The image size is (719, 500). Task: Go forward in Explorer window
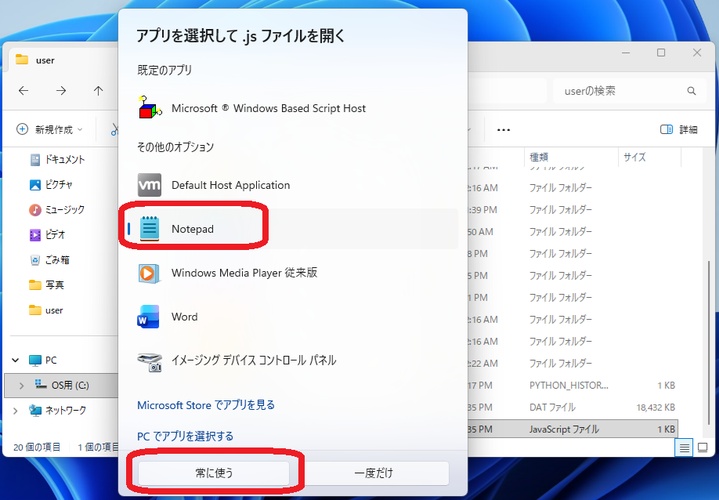pos(61,91)
